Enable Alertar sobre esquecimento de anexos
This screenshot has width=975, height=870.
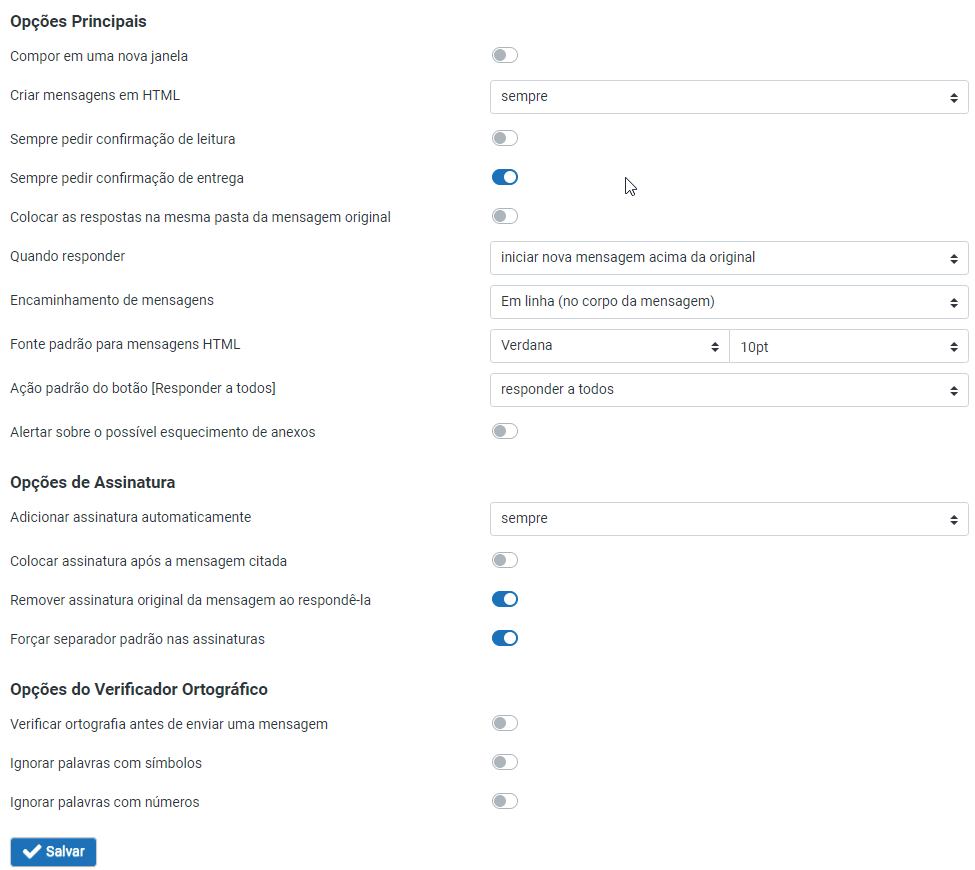[x=504, y=431]
